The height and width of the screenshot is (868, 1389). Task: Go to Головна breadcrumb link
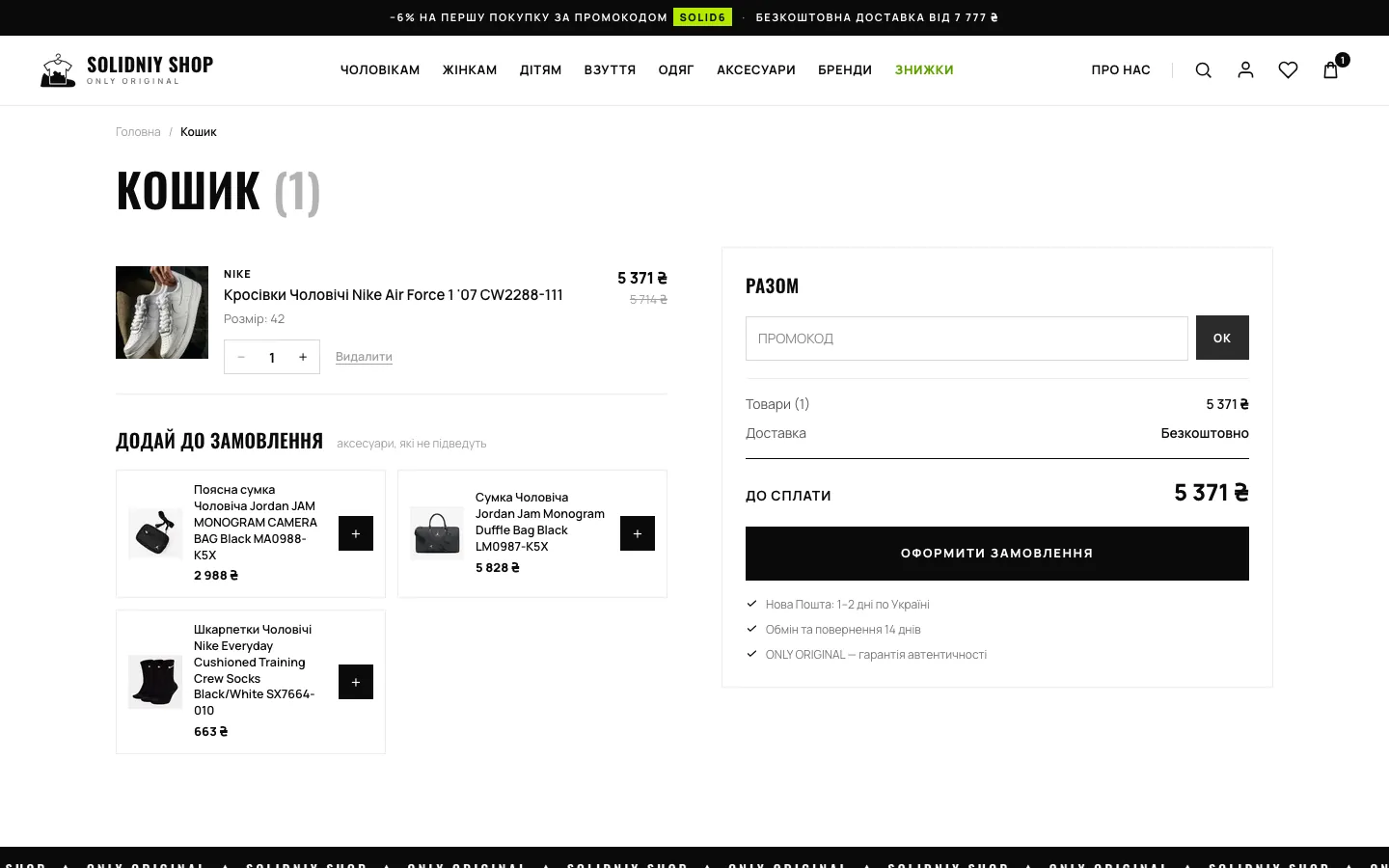click(x=138, y=132)
